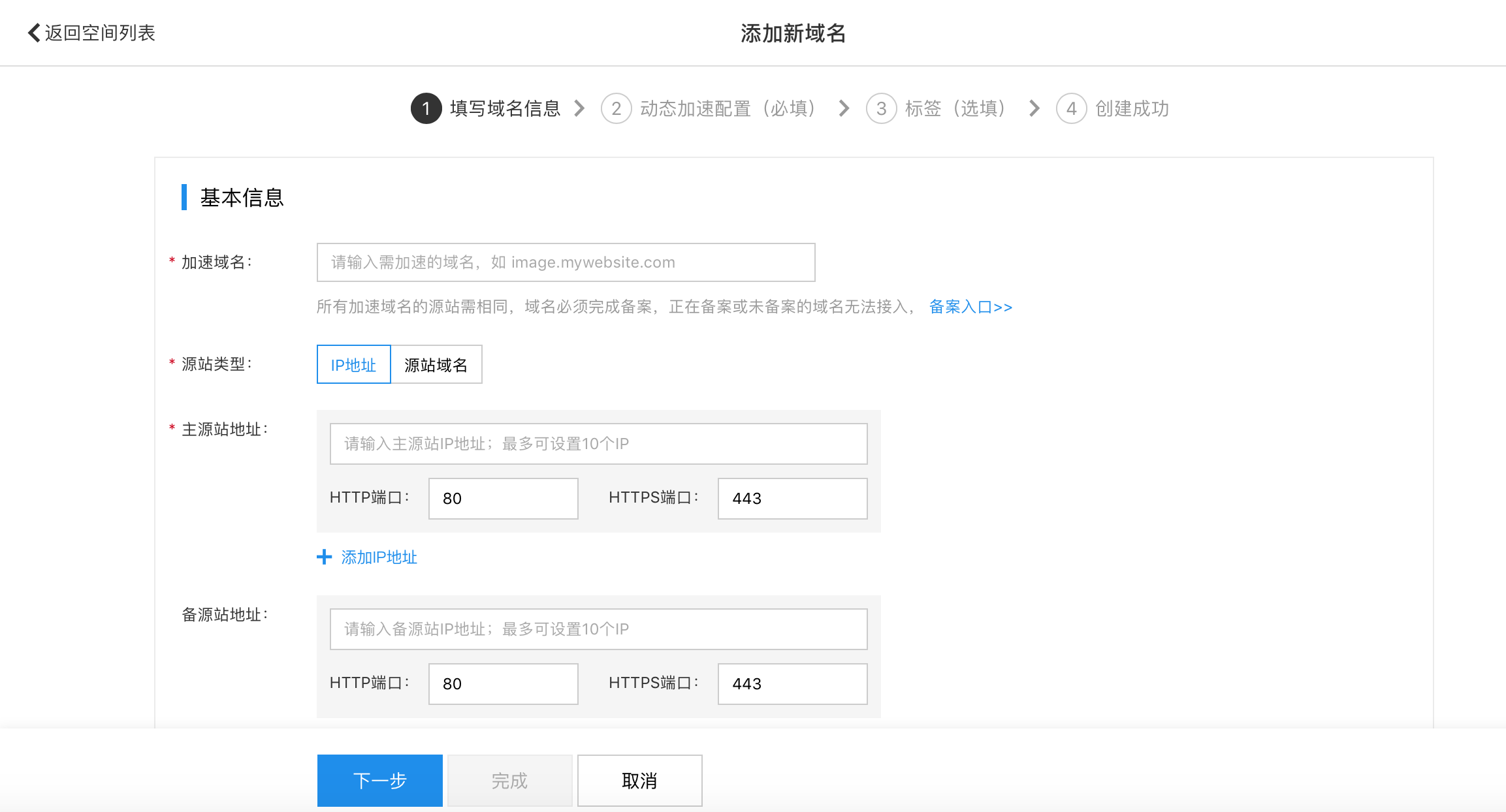Click the 添加新域名 page title
The height and width of the screenshot is (812, 1506).
(793, 33)
